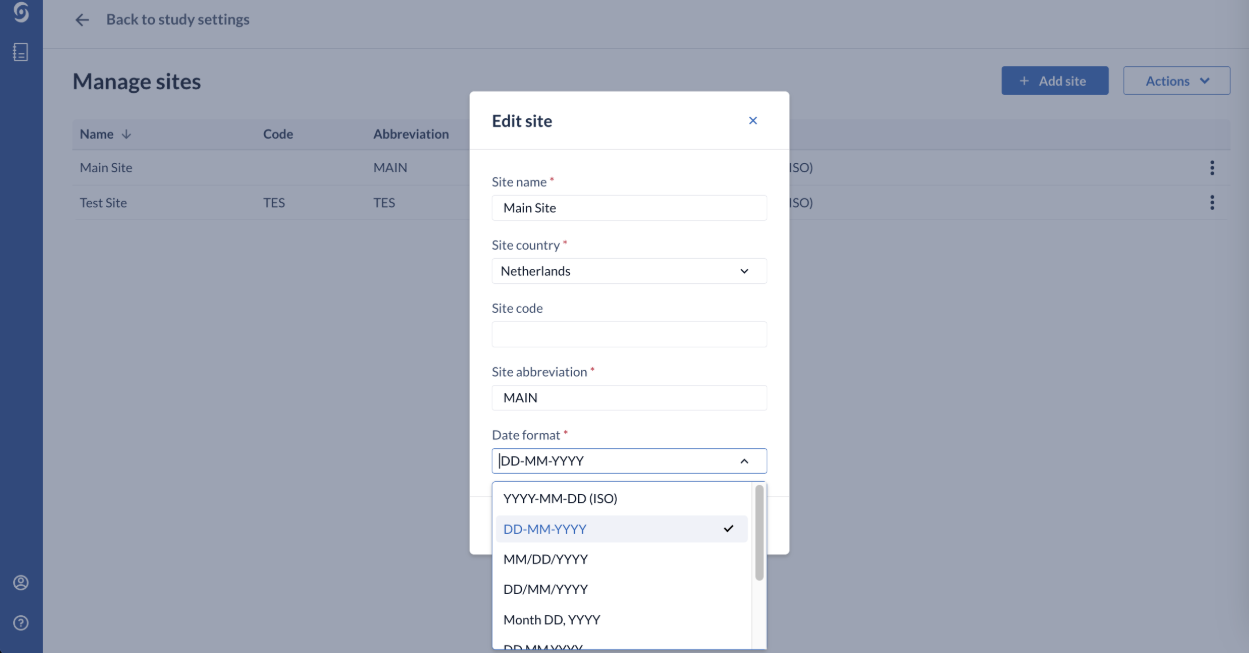Image resolution: width=1249 pixels, height=653 pixels.
Task: Expand the Site country dropdown
Action: tap(629, 271)
